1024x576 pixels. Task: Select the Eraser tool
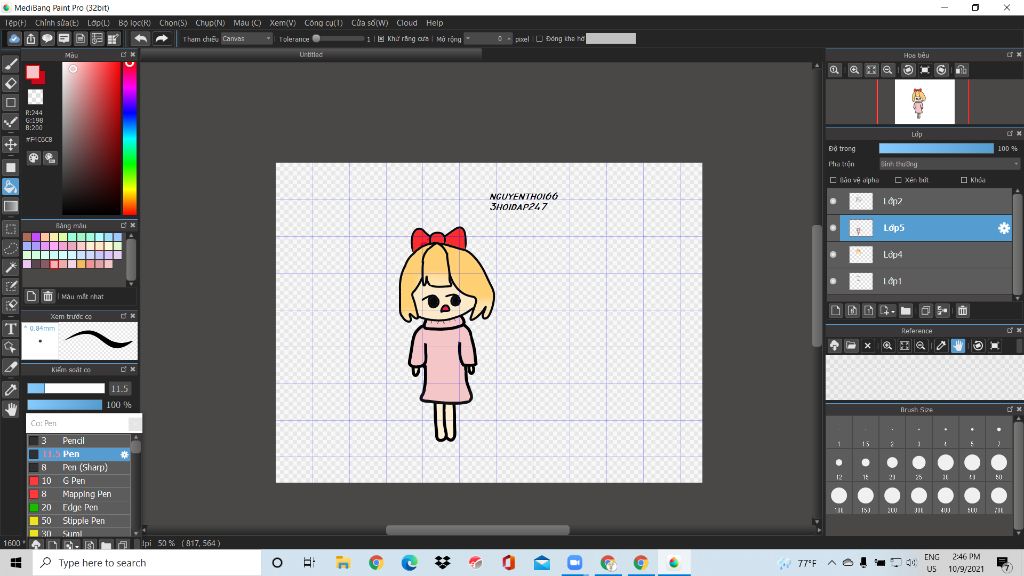point(10,83)
